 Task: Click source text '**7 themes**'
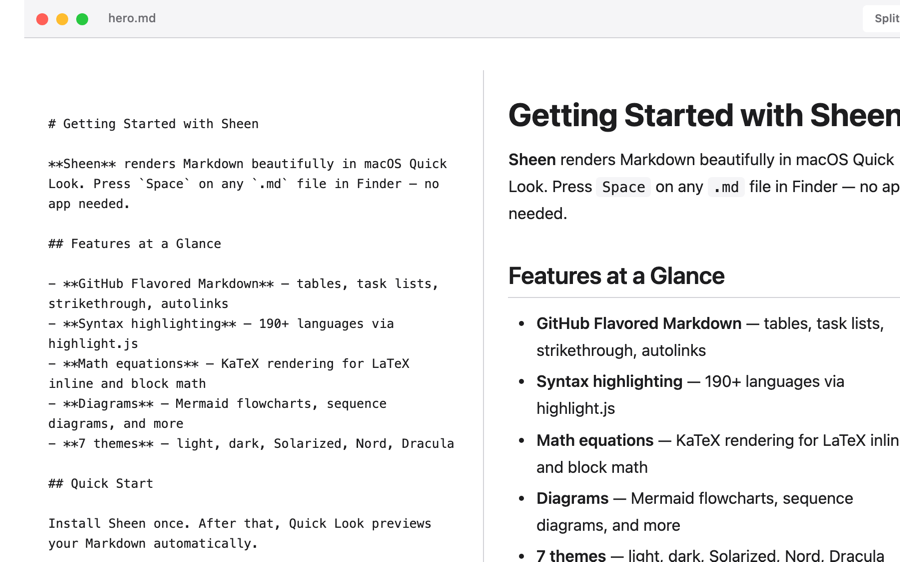[x=108, y=444]
